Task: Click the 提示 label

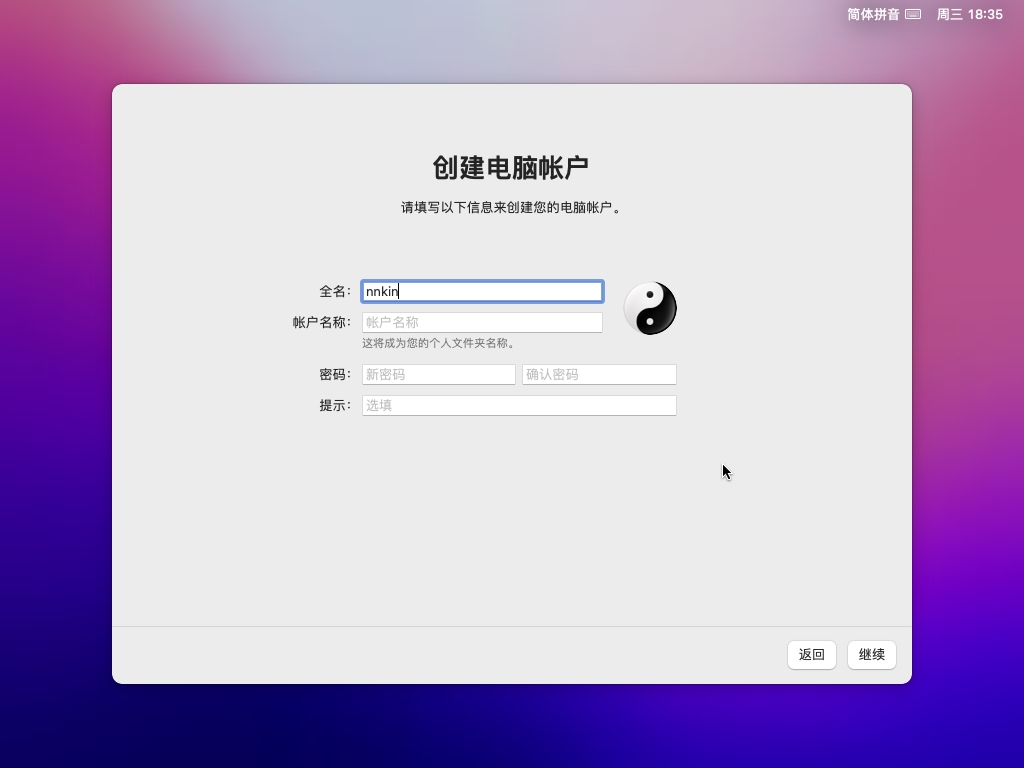Action: (334, 405)
